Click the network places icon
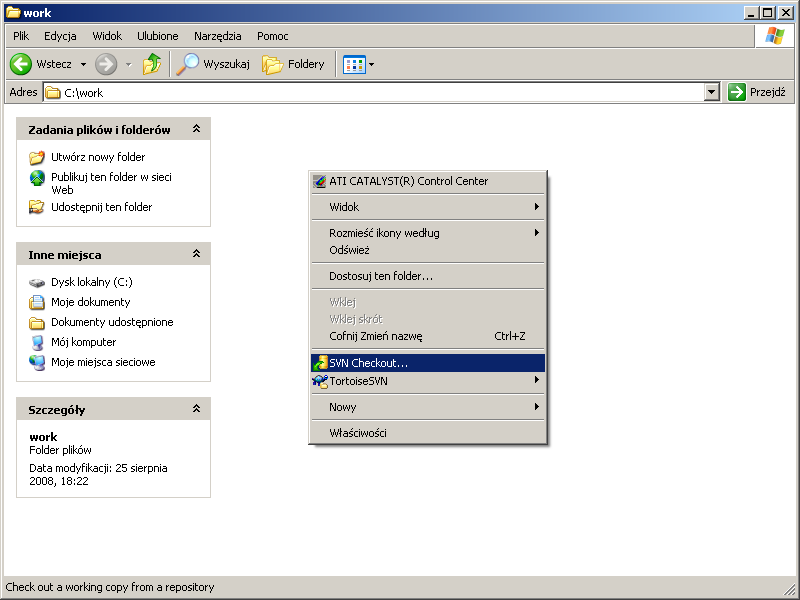Viewport: 800px width, 600px height. pos(37,362)
